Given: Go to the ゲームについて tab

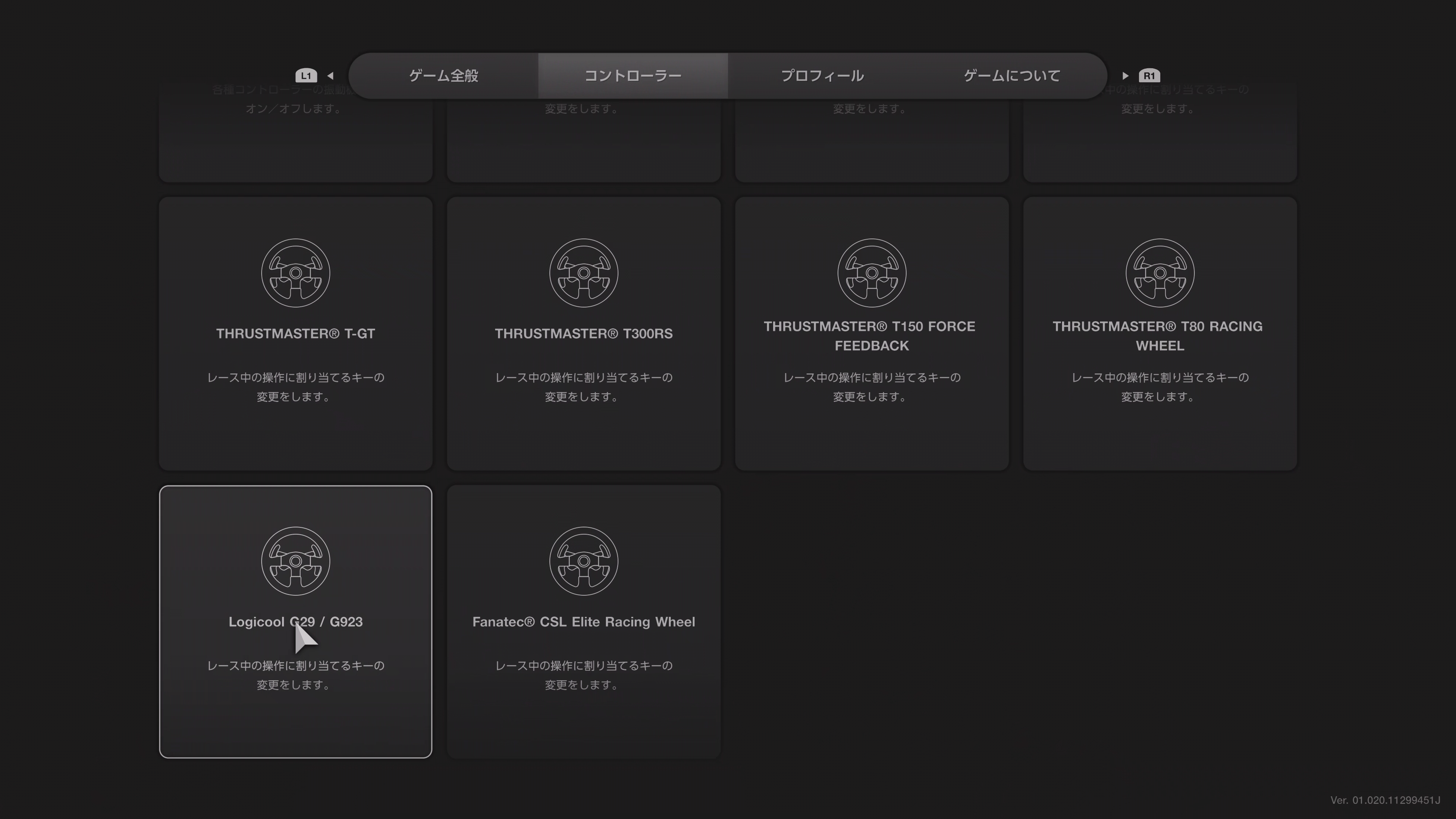Looking at the screenshot, I should pyautogui.click(x=1011, y=76).
